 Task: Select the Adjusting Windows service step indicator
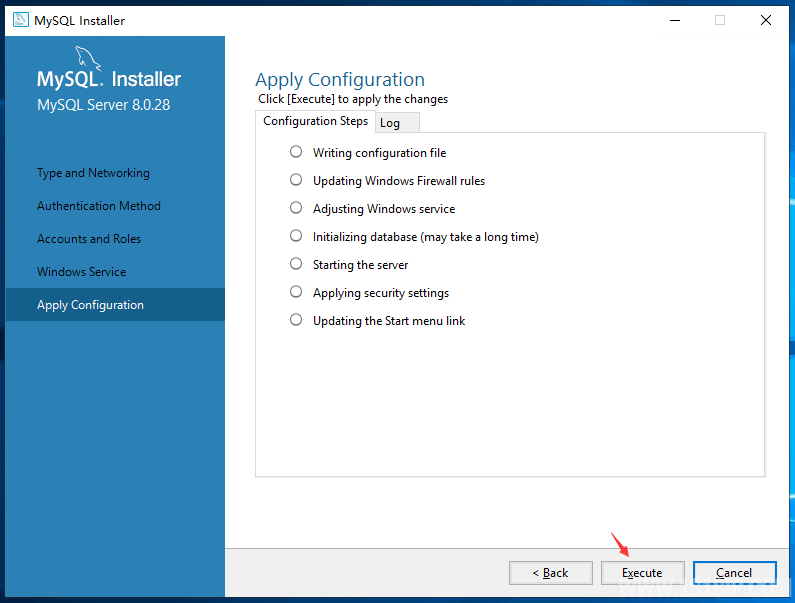tap(296, 207)
